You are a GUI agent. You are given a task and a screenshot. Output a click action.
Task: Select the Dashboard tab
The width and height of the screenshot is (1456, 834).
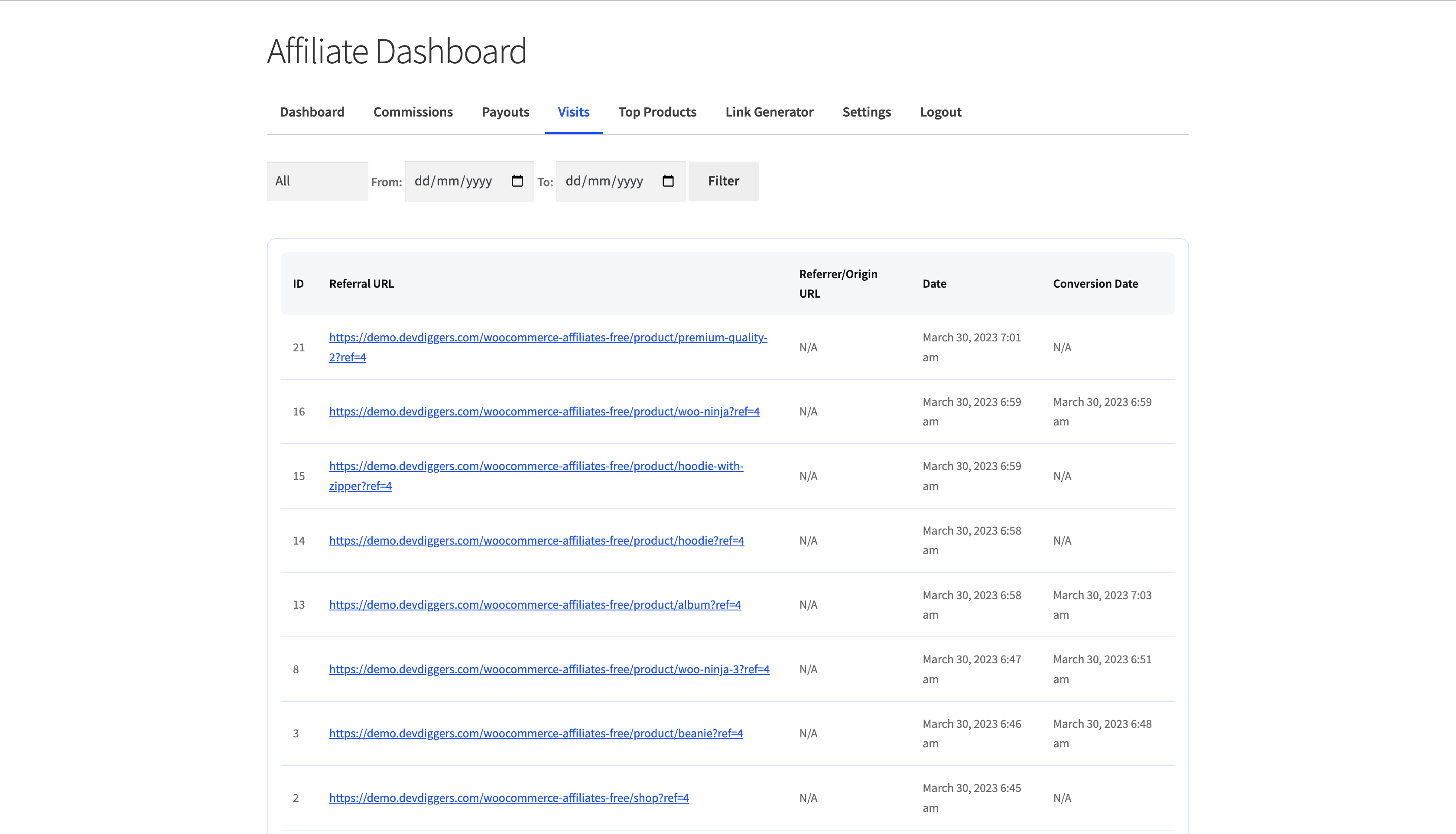312,112
